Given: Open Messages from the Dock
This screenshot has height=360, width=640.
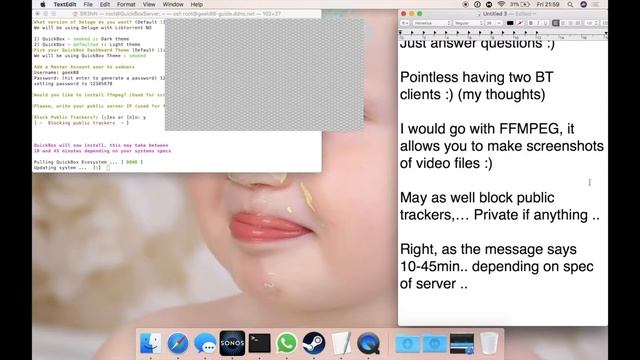Looking at the screenshot, I should coord(205,343).
